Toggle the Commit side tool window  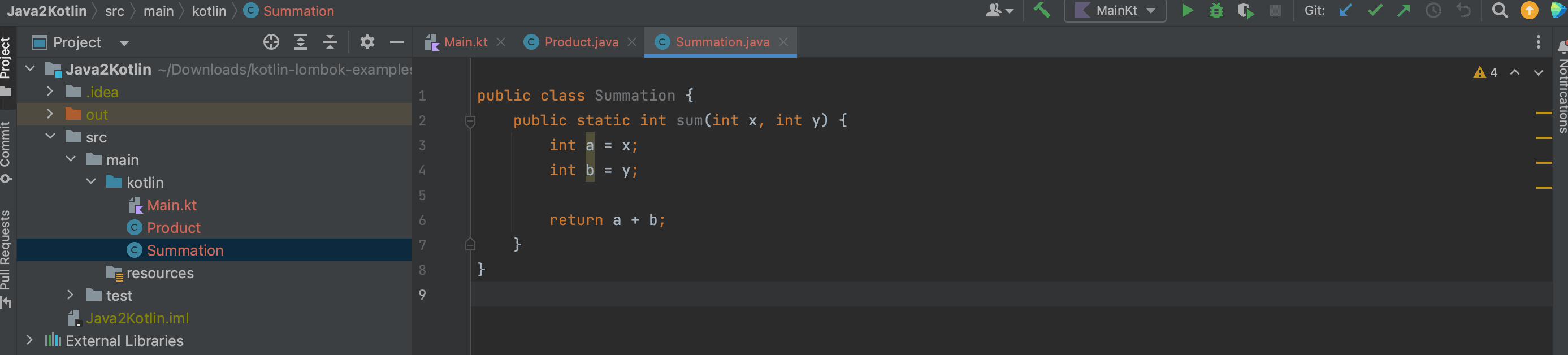pyautogui.click(x=7, y=152)
